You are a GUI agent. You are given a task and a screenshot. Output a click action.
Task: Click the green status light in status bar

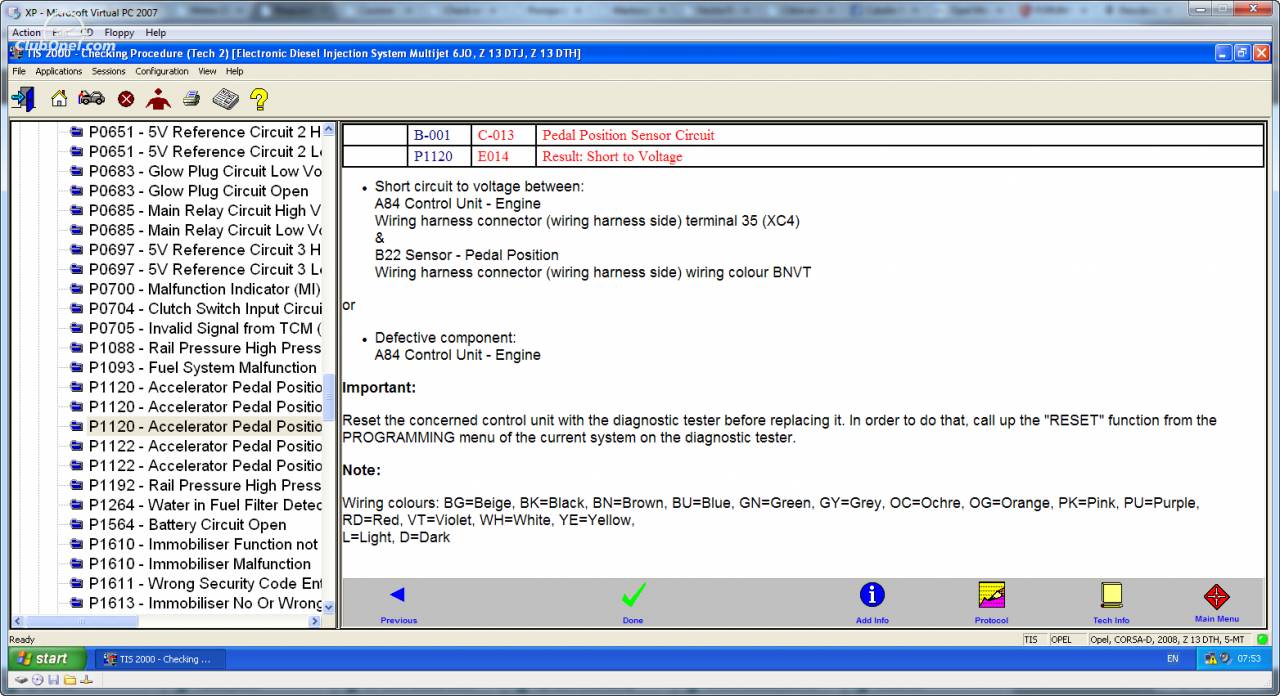click(x=1262, y=640)
